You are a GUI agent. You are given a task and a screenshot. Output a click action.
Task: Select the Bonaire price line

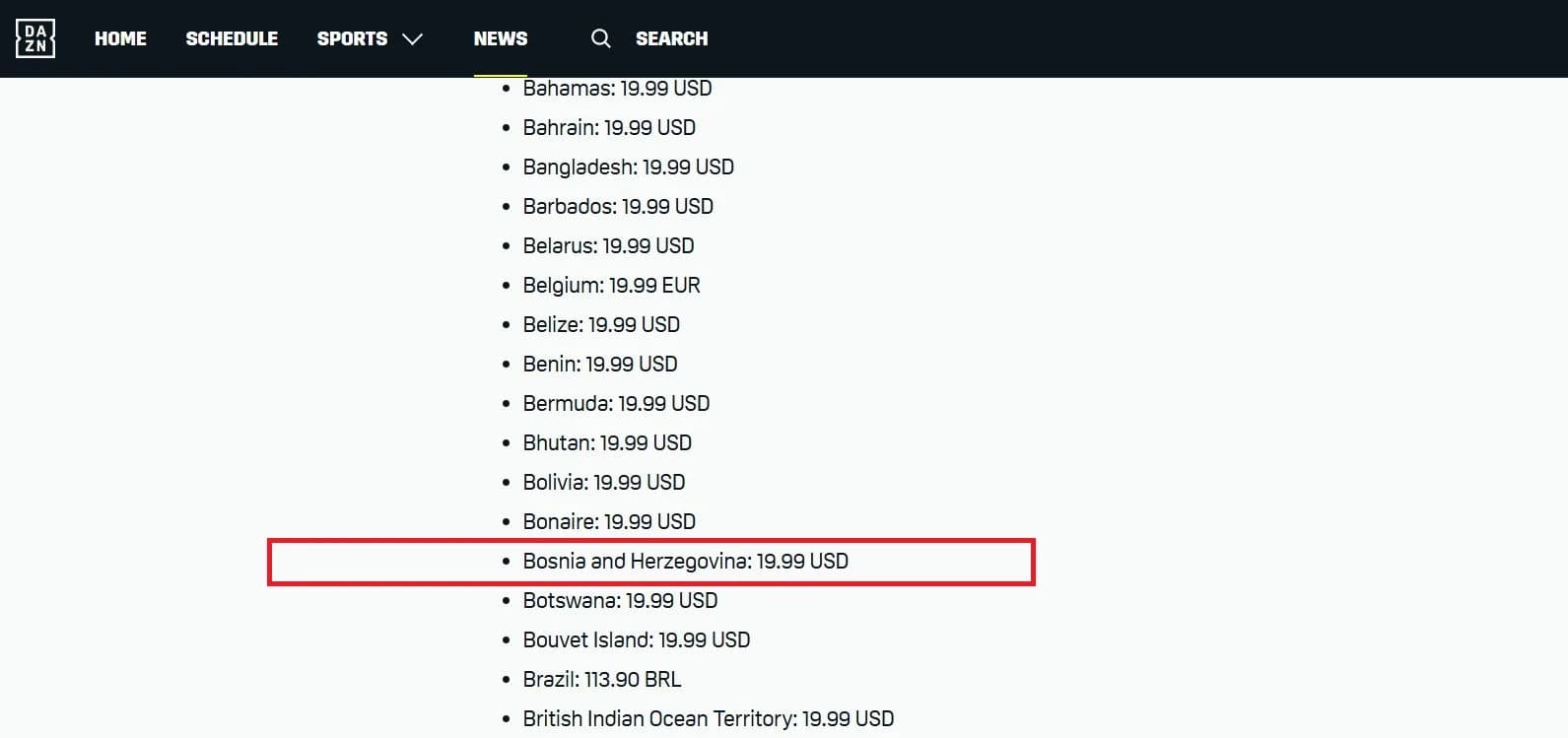coord(610,521)
